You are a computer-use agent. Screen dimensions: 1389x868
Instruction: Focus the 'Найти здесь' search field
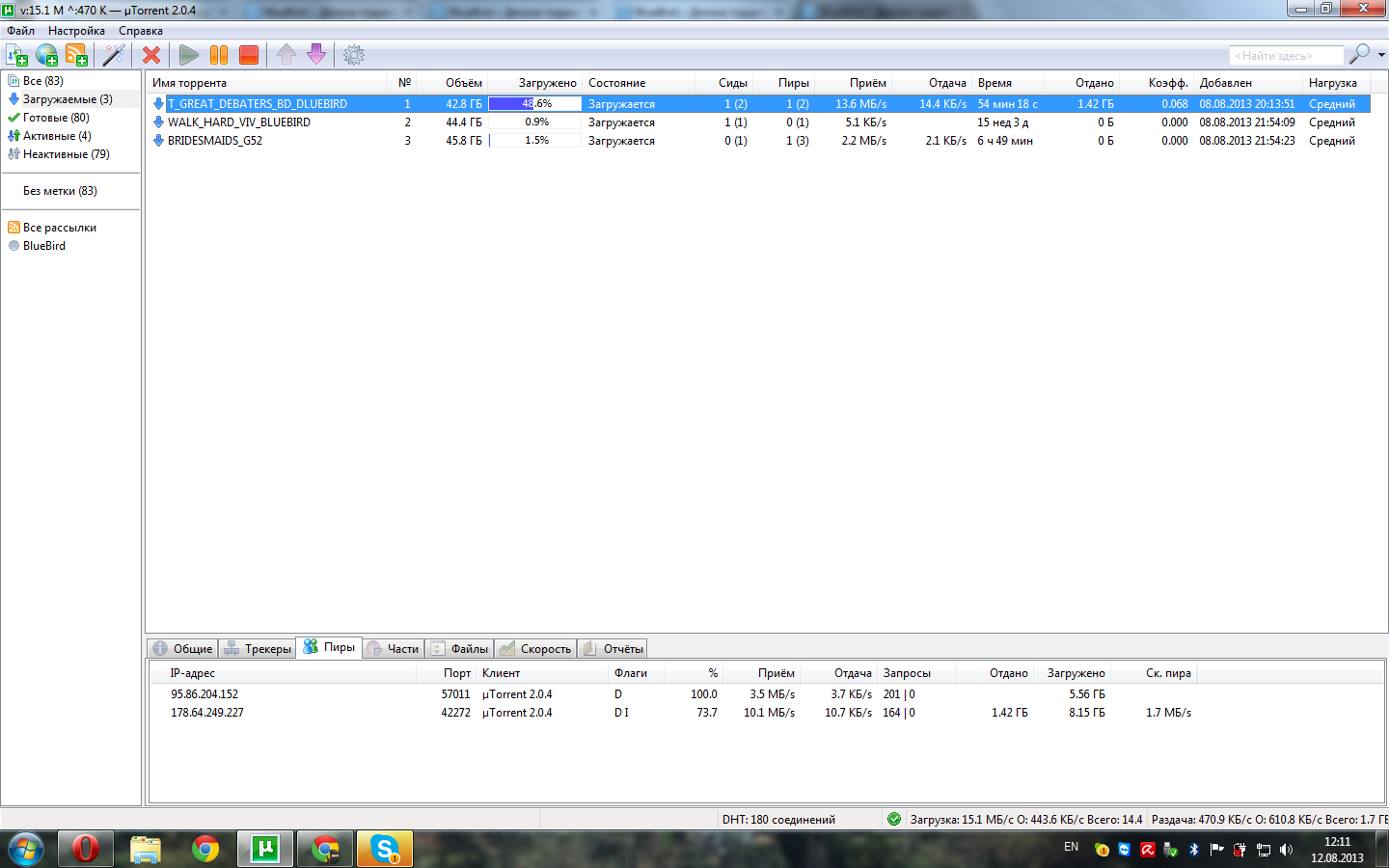click(x=1286, y=56)
